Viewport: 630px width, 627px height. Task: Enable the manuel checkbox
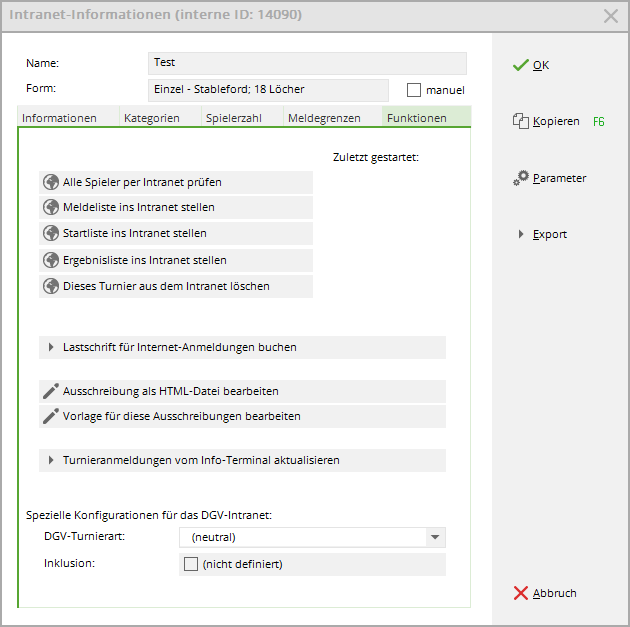pos(414,90)
